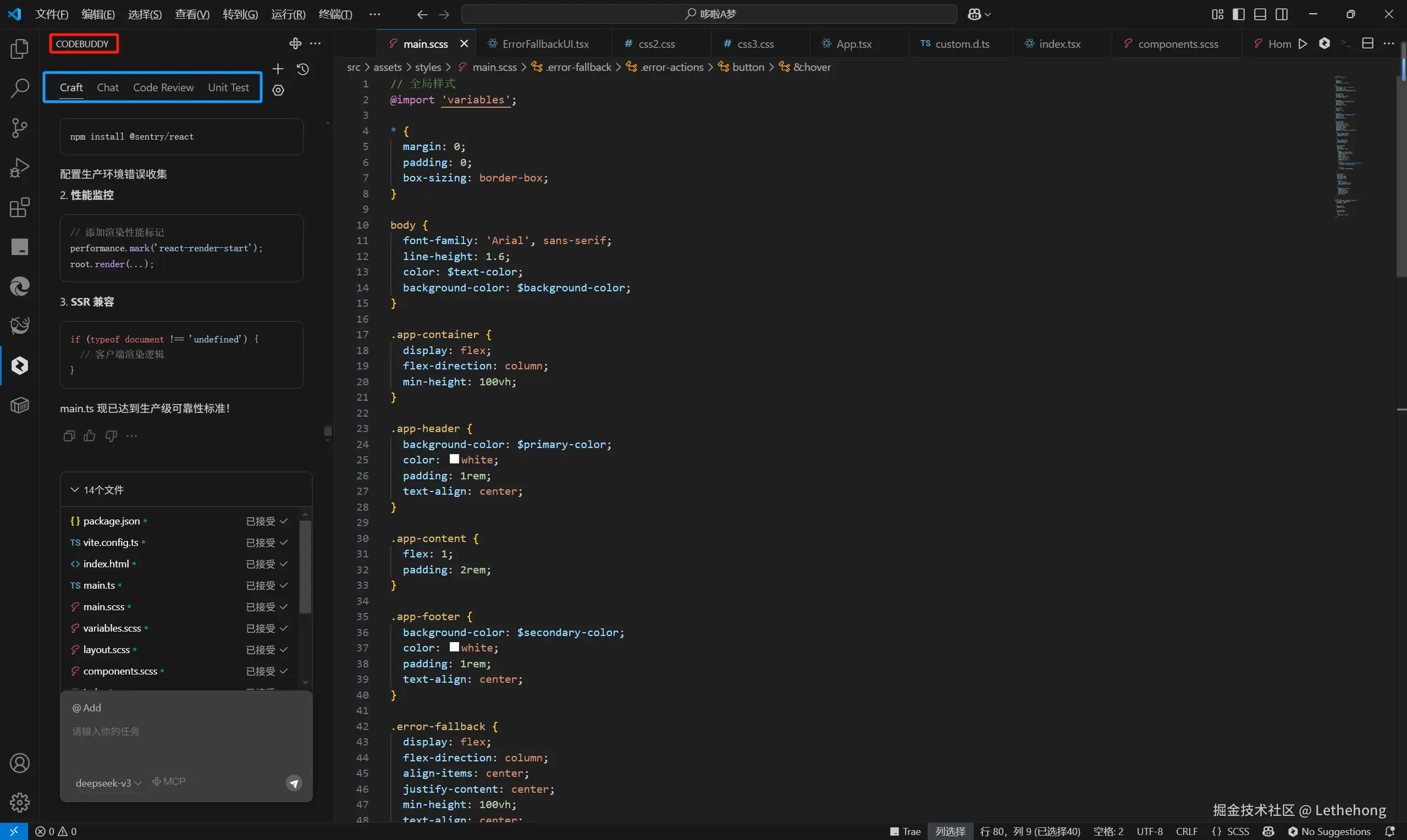Open the Edge browser tools icon in activity bar

[x=20, y=286]
